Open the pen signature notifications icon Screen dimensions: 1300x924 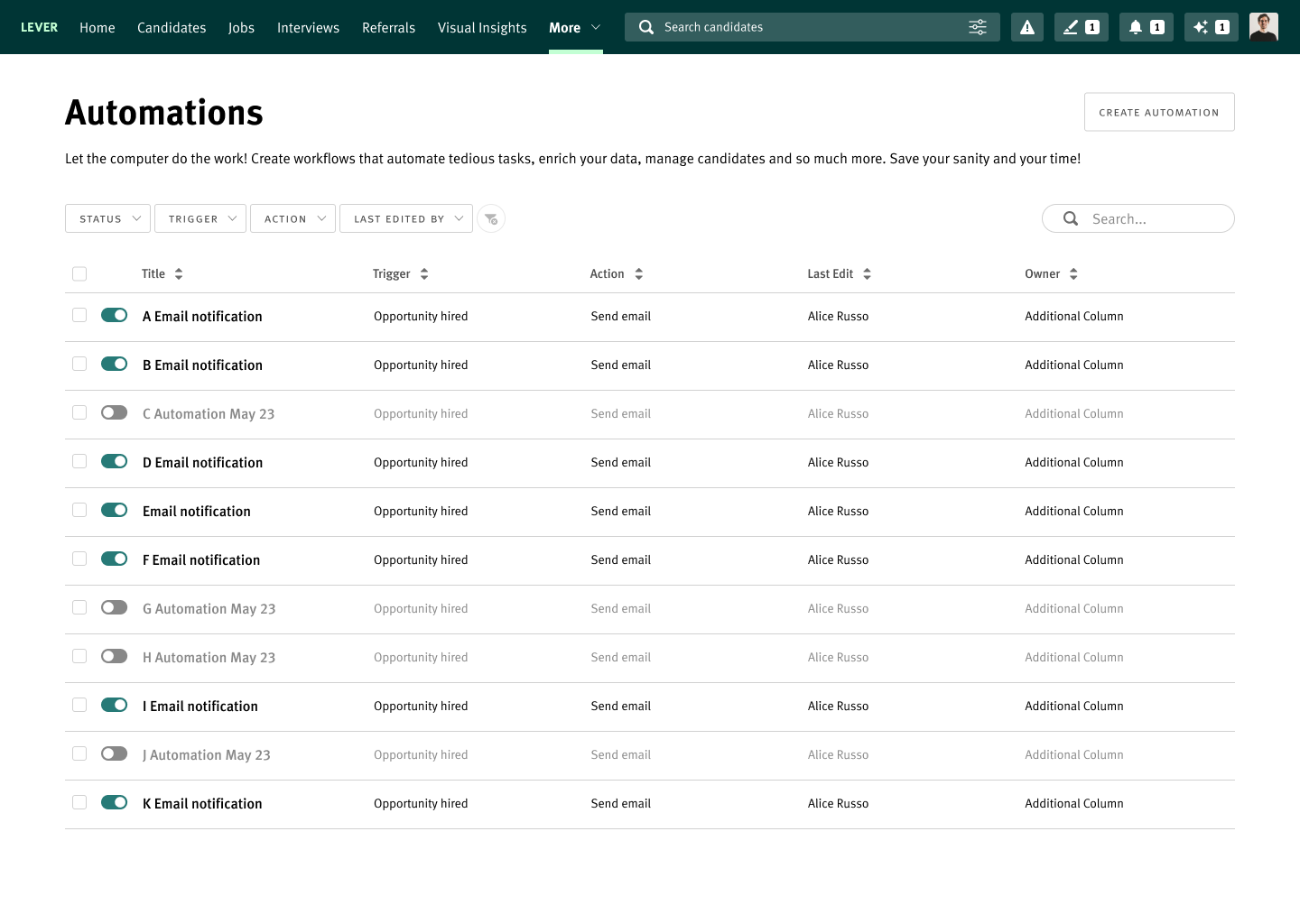[1082, 27]
